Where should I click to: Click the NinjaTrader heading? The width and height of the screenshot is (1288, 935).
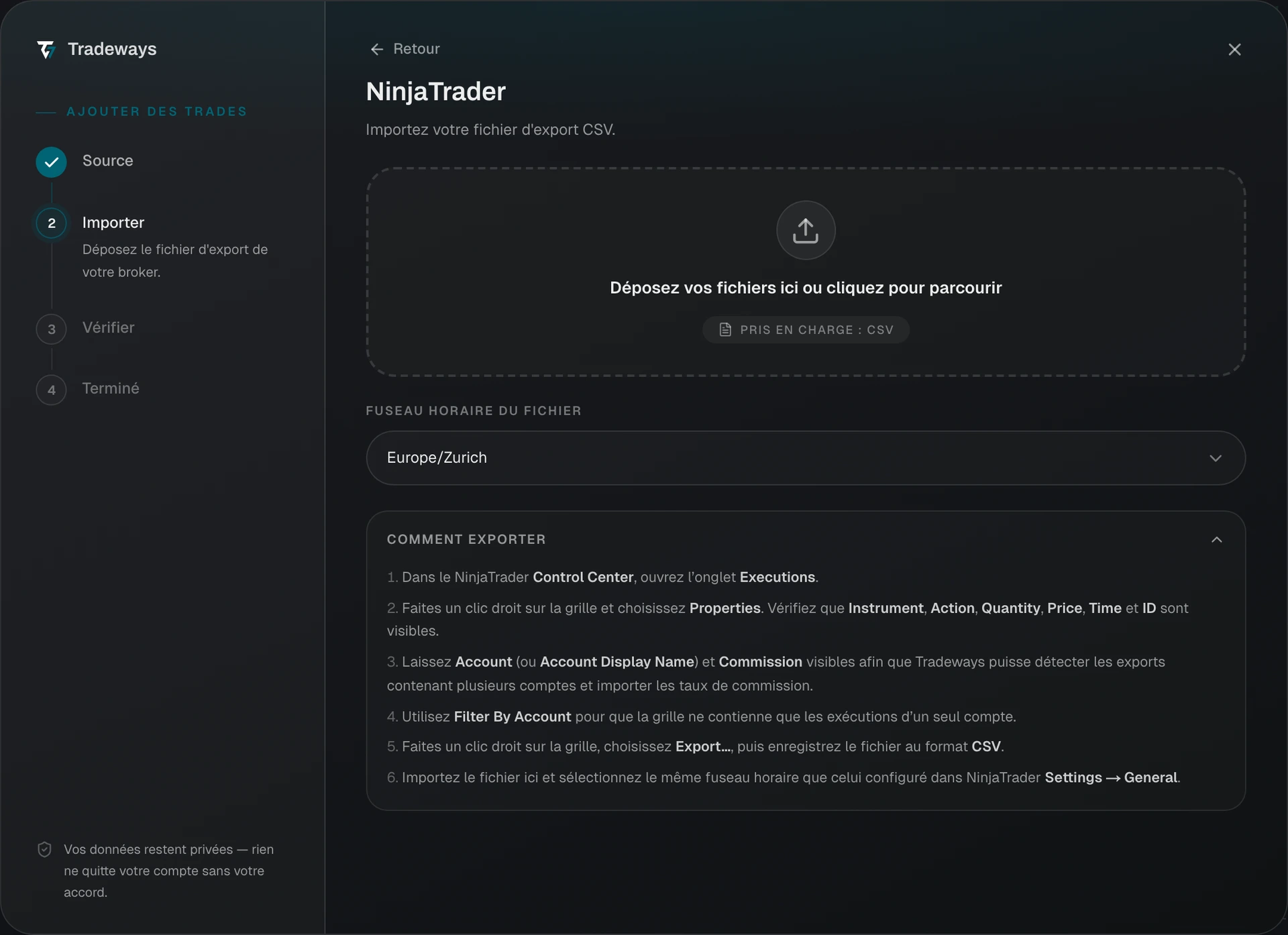(x=436, y=91)
